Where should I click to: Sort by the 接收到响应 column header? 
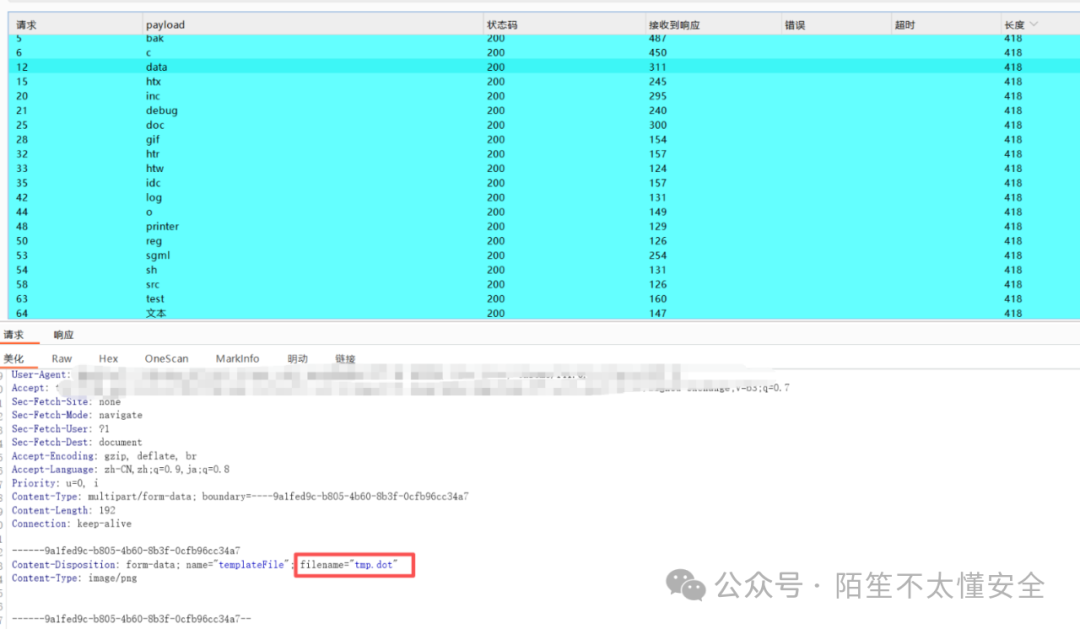[674, 25]
